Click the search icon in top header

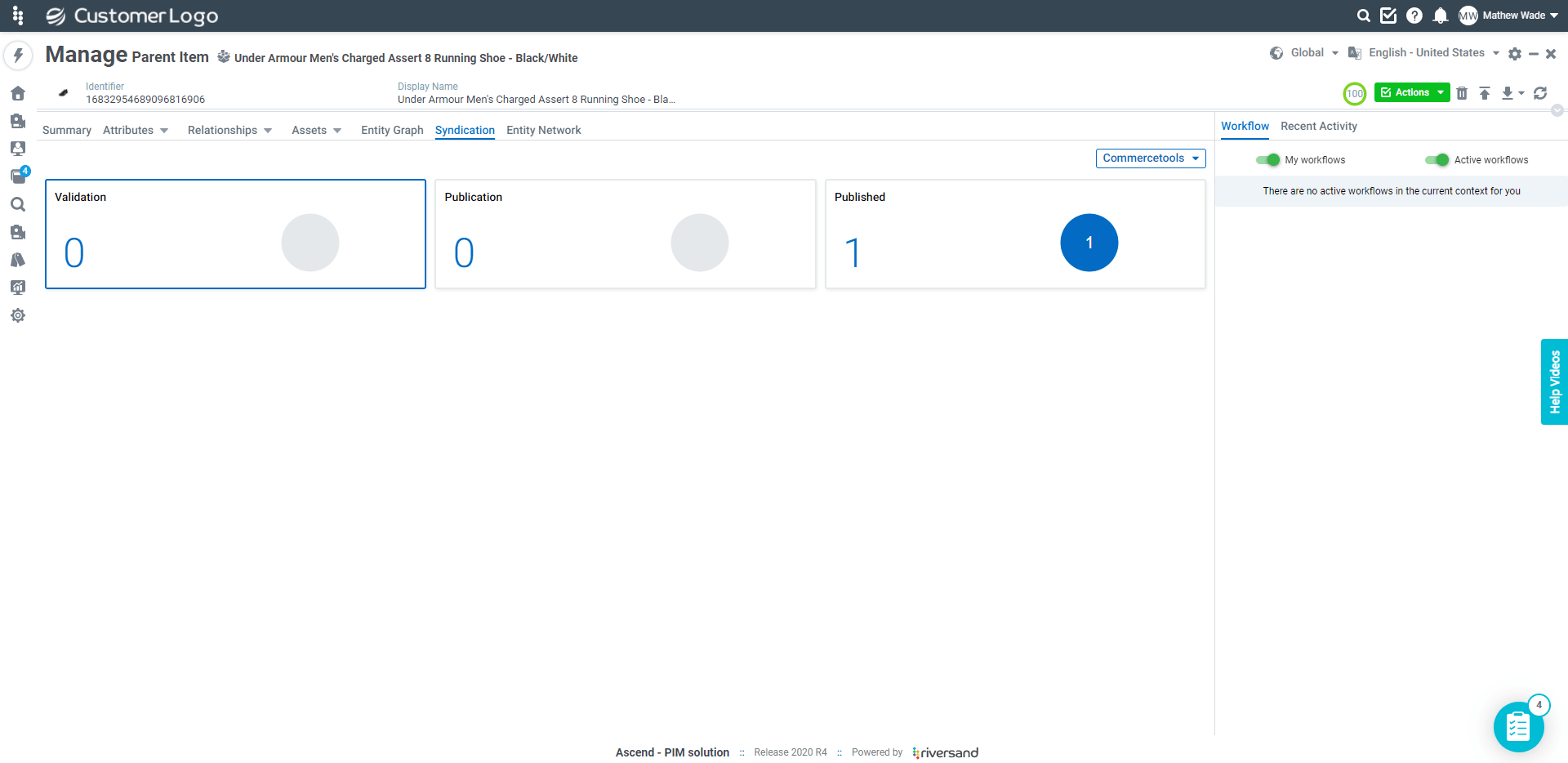click(x=1364, y=16)
